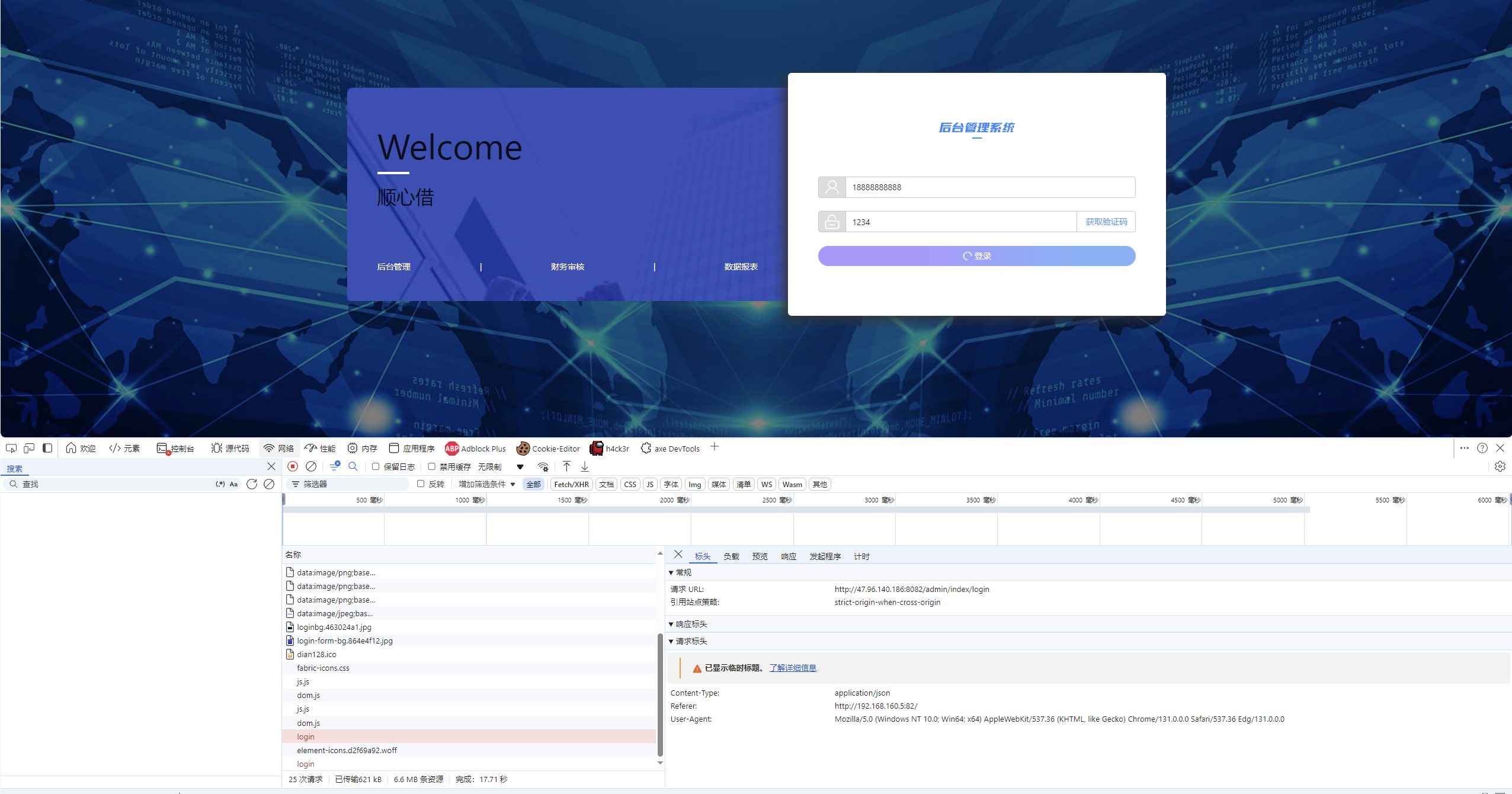Image resolution: width=1512 pixels, height=794 pixels.
Task: Toggle the network filter funnel icon
Action: click(x=335, y=466)
